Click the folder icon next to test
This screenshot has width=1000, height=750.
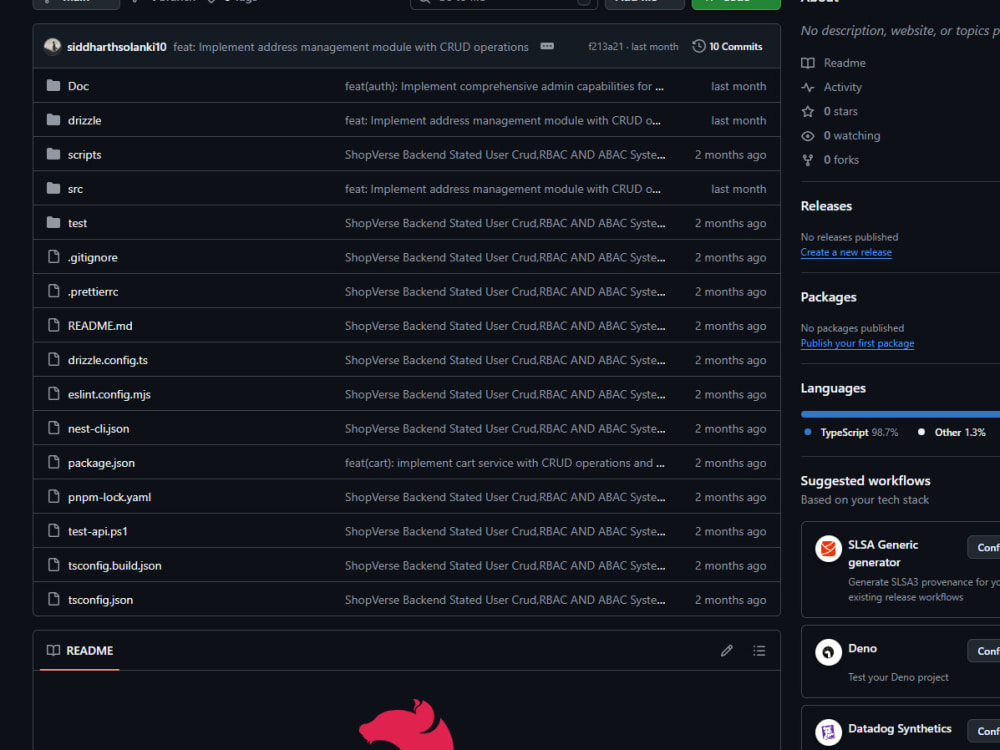point(54,223)
